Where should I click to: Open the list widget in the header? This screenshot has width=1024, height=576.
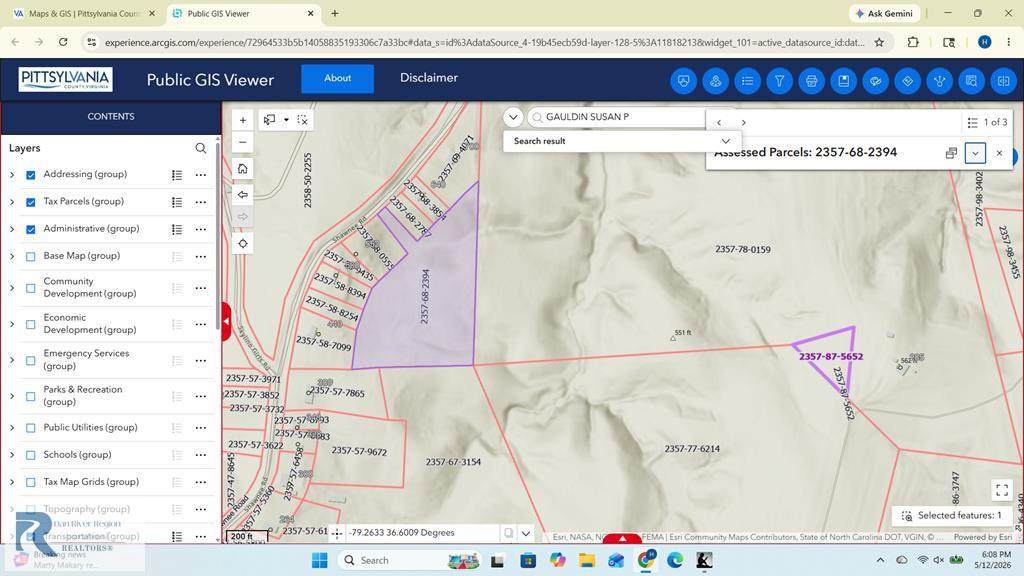(748, 81)
